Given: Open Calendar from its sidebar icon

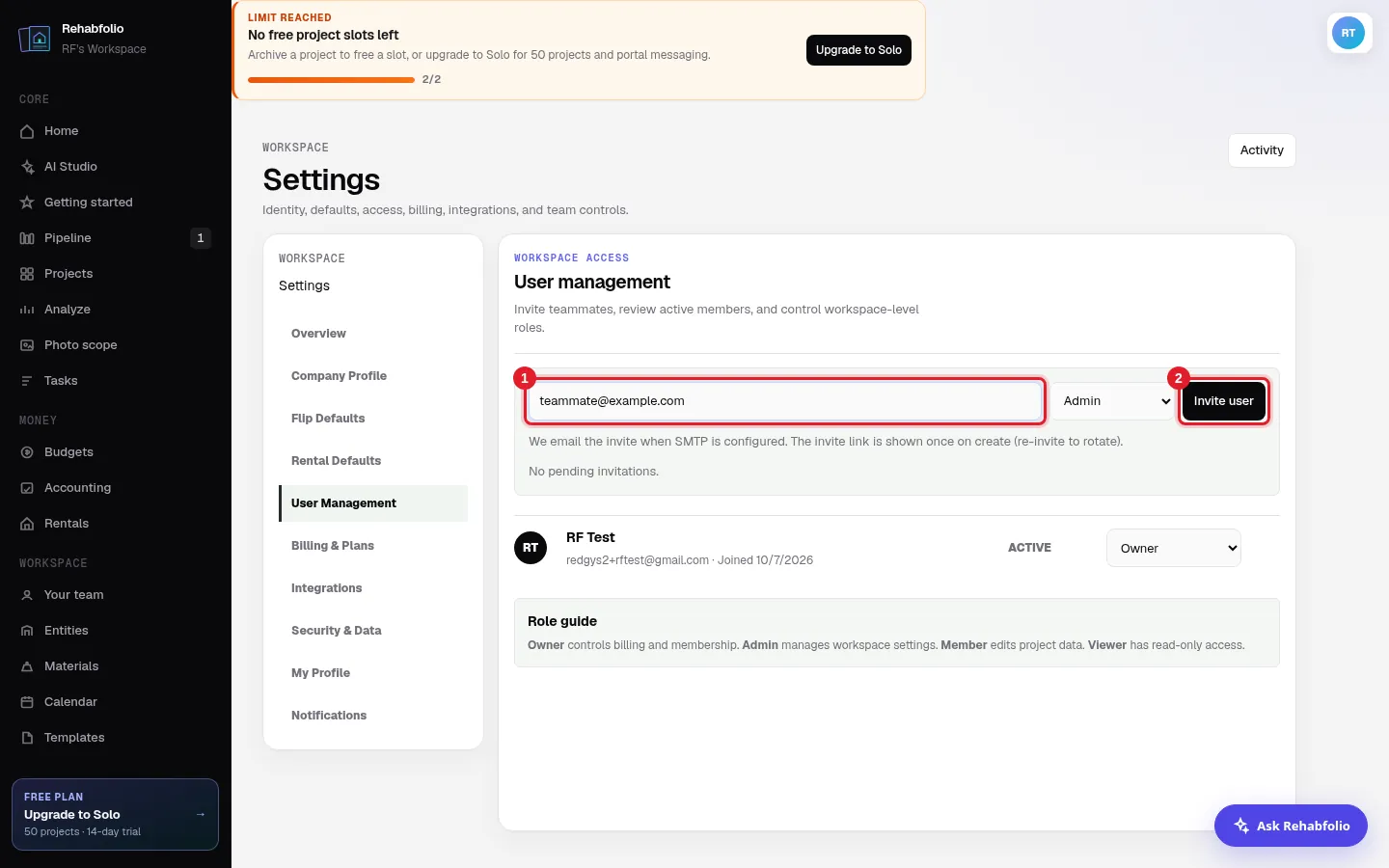Looking at the screenshot, I should click(x=27, y=702).
